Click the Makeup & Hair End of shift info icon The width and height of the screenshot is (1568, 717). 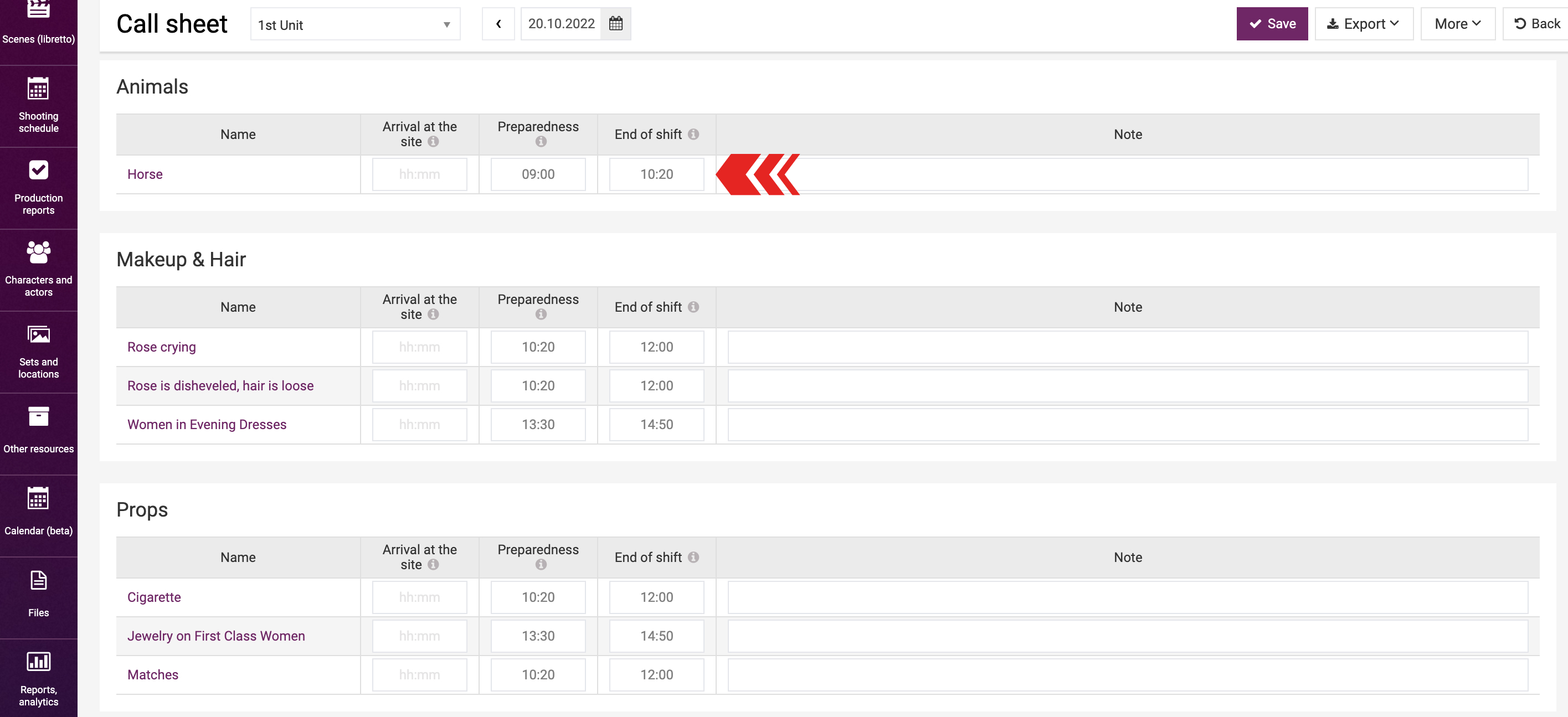click(693, 307)
